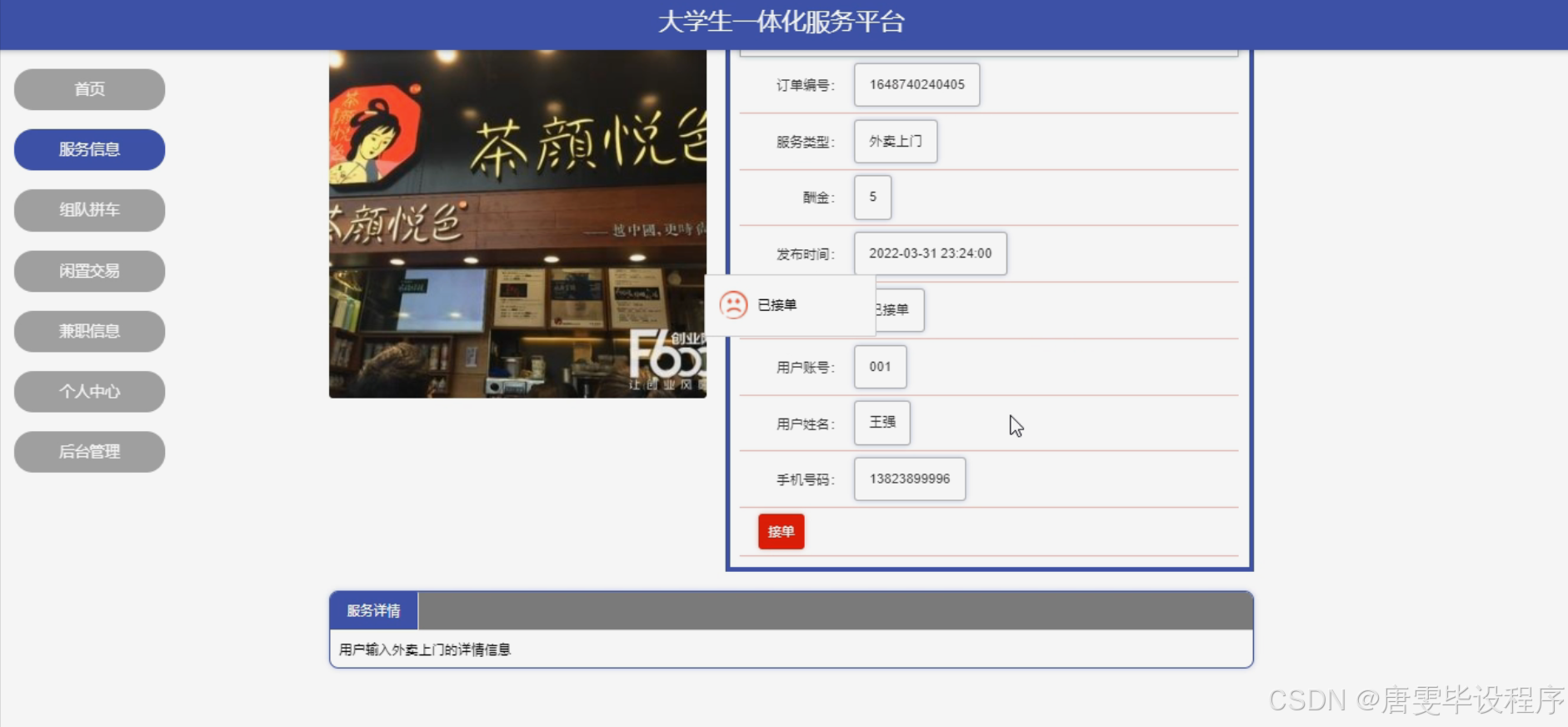Go to 后台管理 section
1568x727 pixels.
point(89,452)
